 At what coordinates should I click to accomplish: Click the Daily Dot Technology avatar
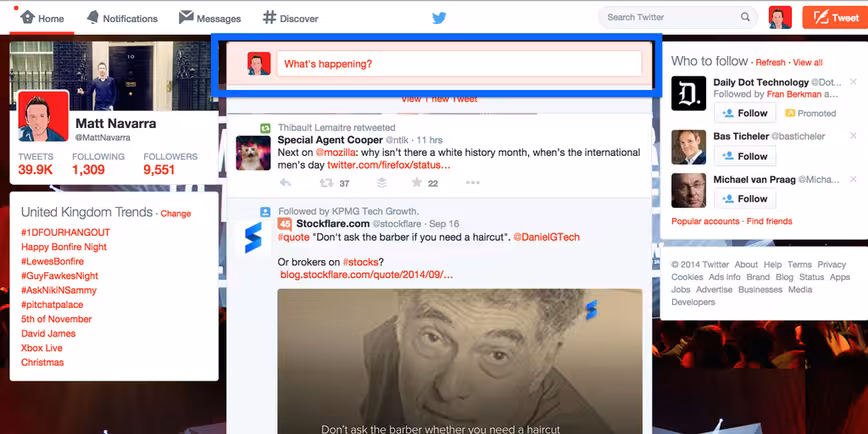(689, 93)
